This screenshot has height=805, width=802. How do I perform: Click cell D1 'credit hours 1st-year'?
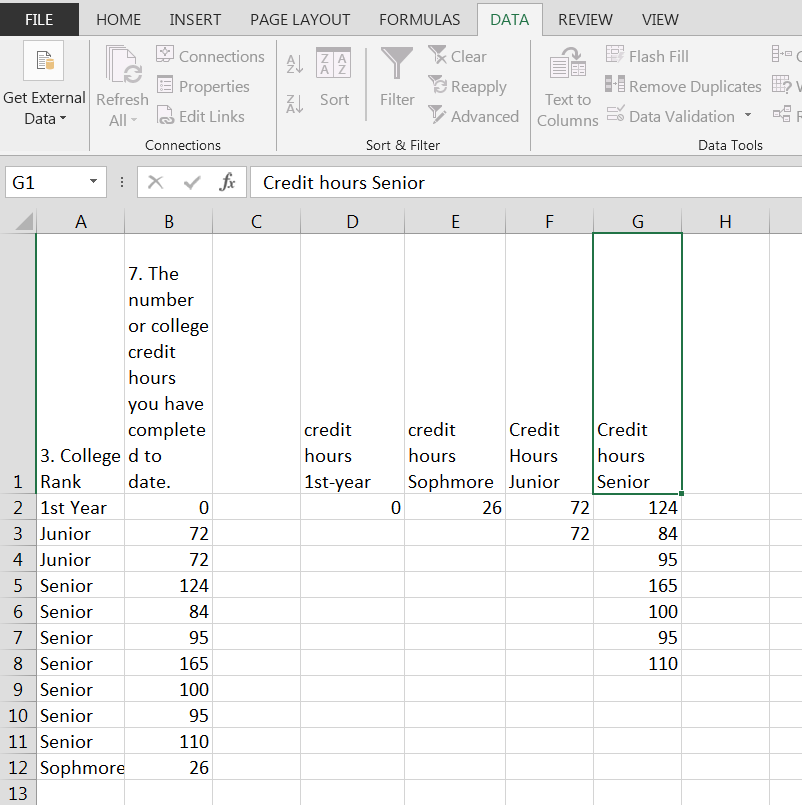[352, 363]
